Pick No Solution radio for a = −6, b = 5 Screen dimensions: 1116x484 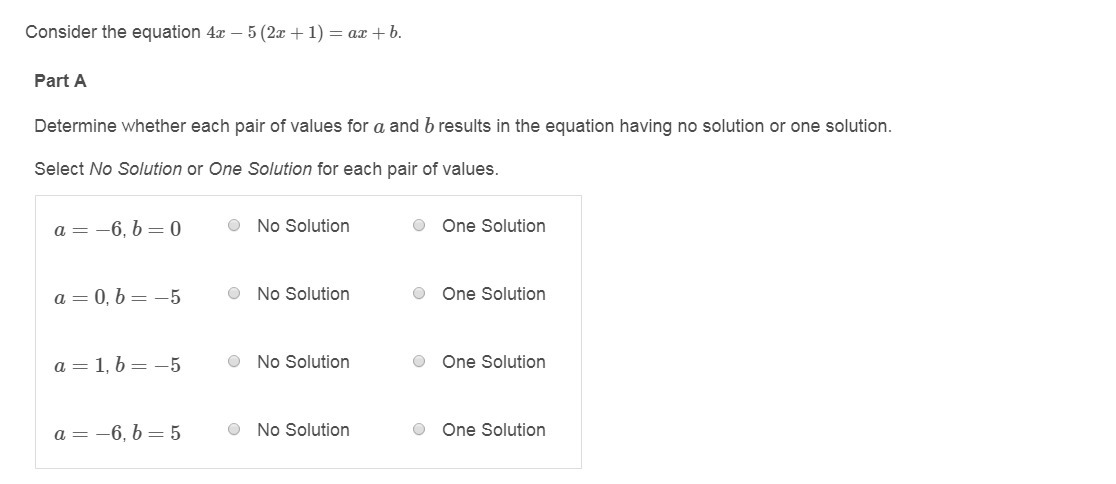tap(234, 430)
